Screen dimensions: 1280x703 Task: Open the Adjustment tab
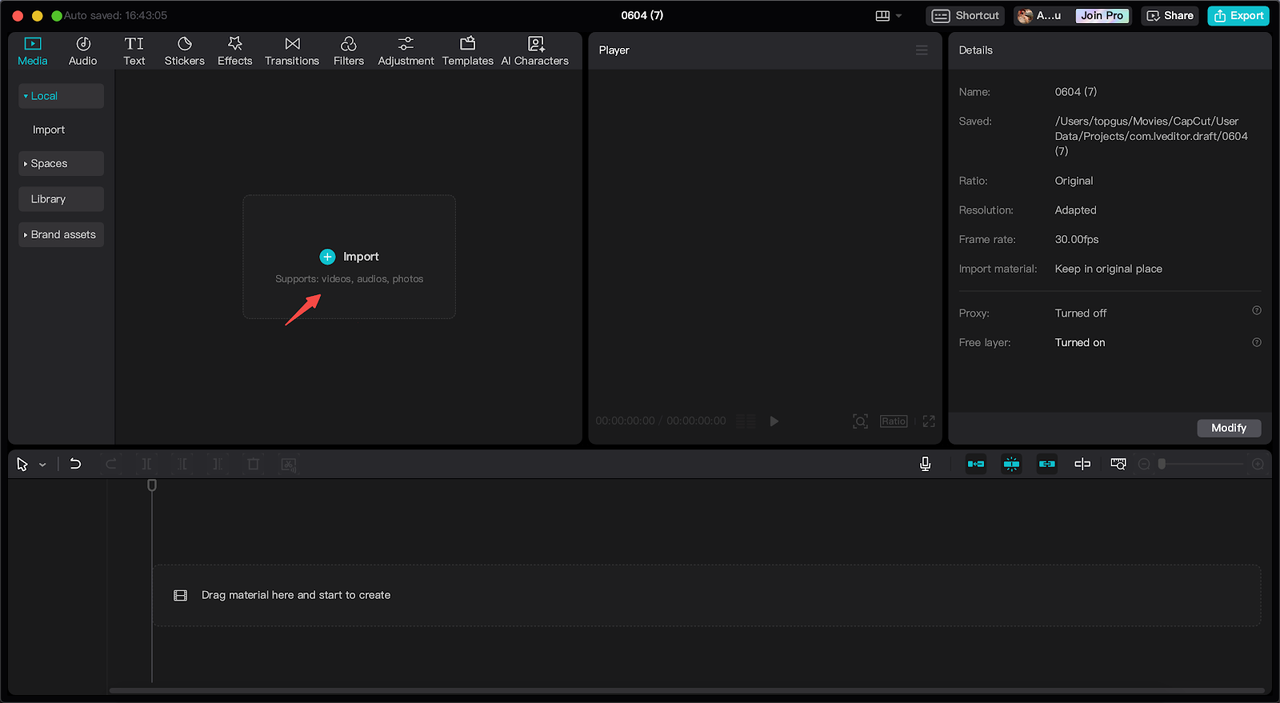[406, 51]
